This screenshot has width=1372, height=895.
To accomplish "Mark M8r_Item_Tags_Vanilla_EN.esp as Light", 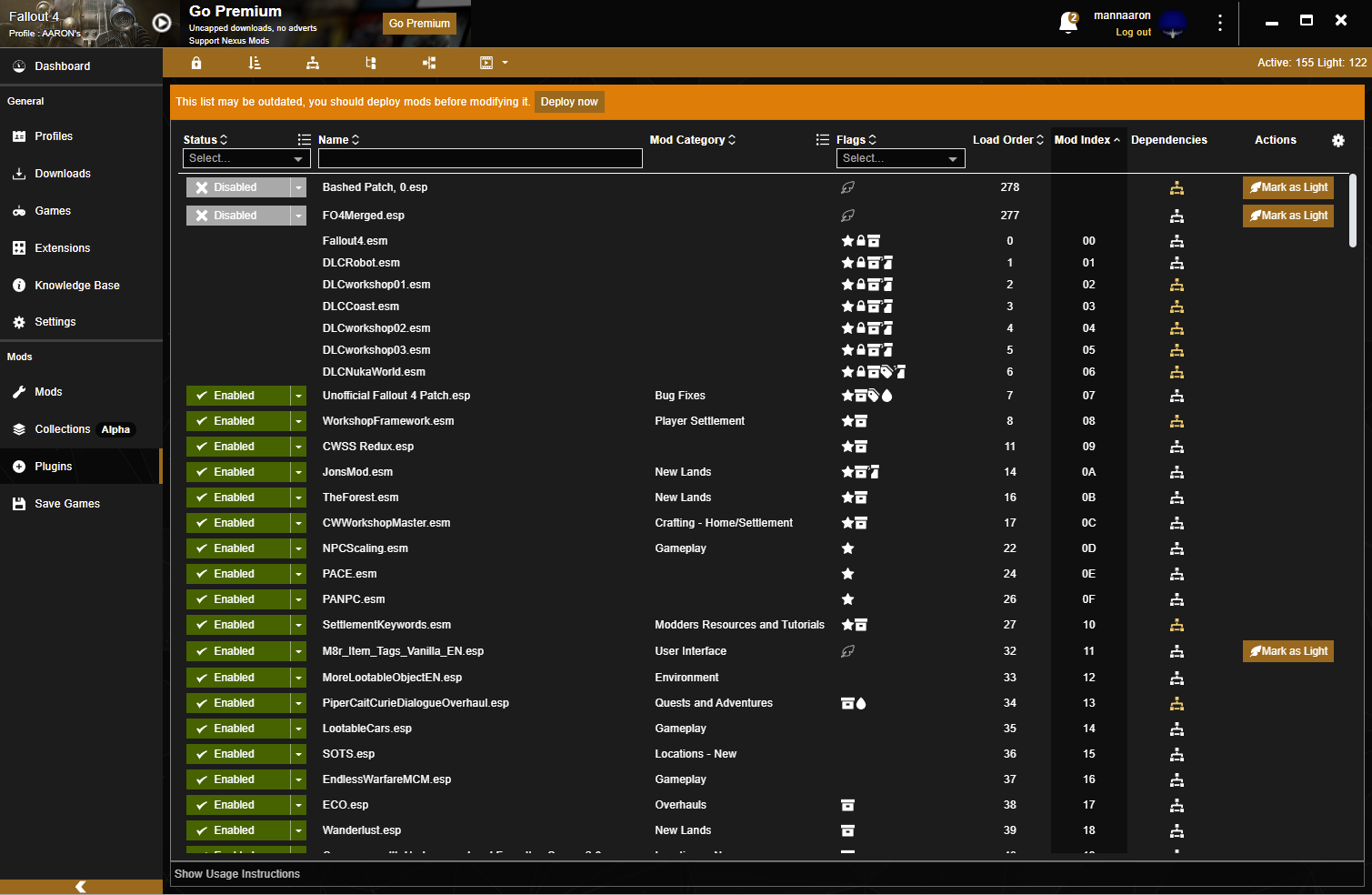I will [1288, 651].
